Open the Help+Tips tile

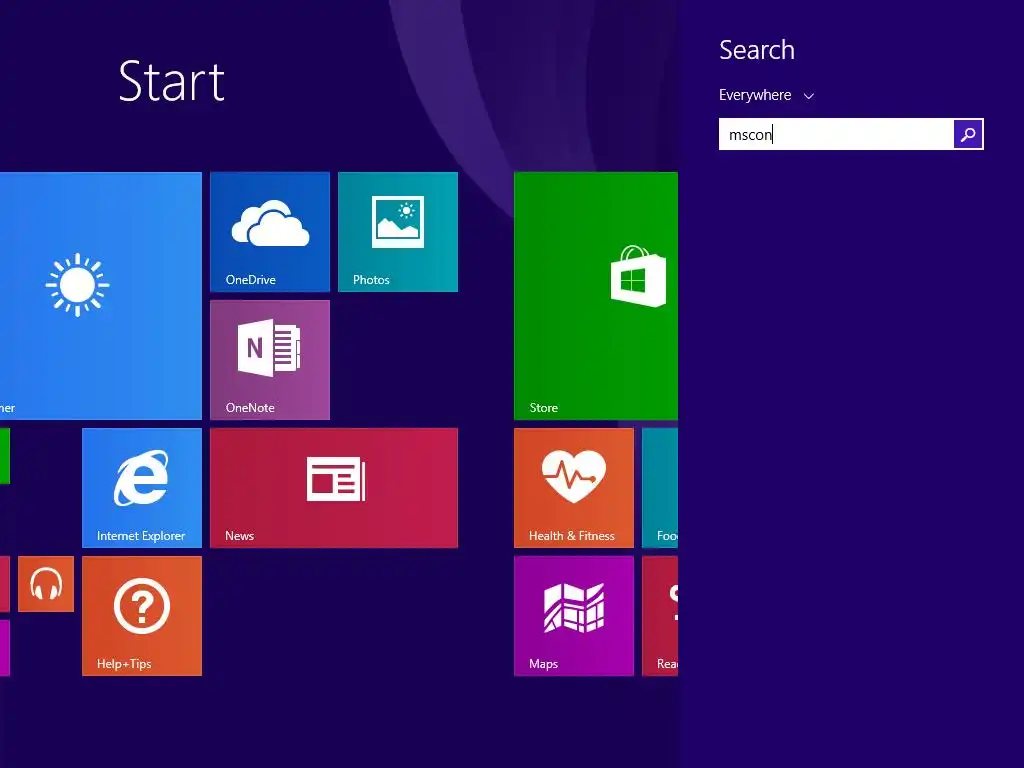tap(142, 616)
